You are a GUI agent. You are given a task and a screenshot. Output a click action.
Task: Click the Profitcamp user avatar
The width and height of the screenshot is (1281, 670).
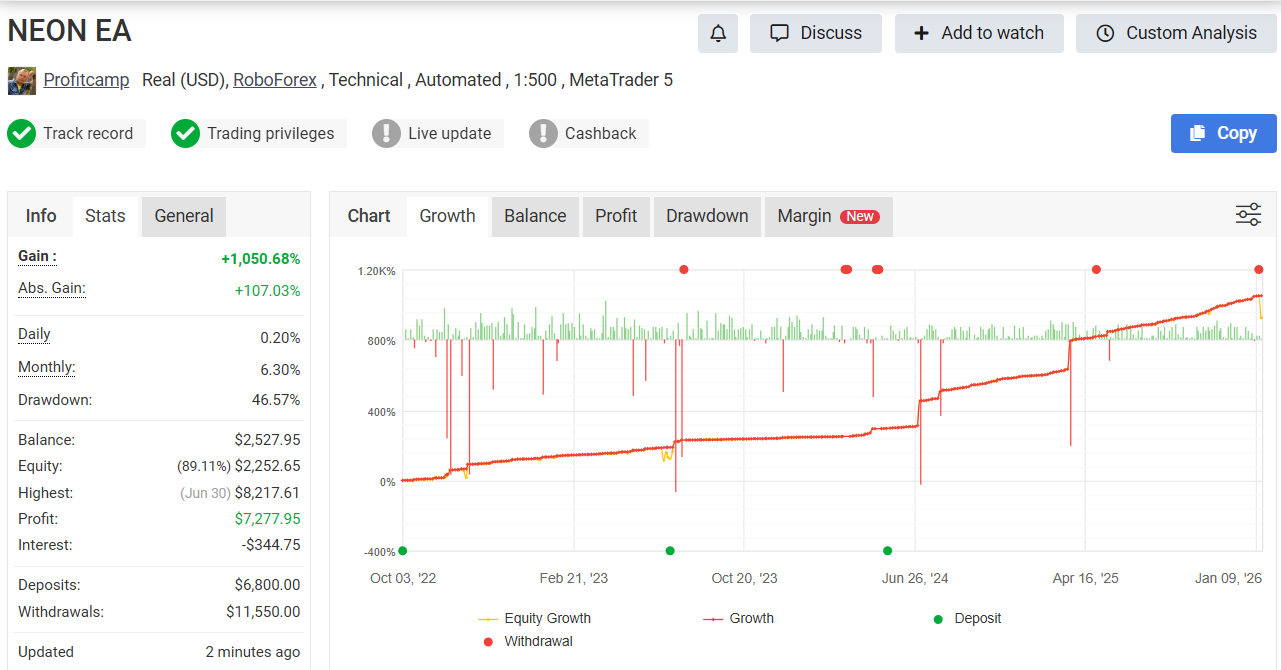pos(22,81)
